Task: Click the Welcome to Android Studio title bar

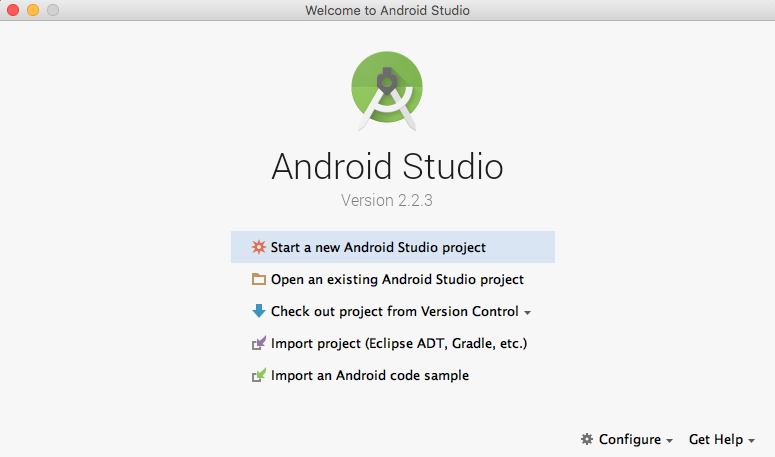Action: [x=387, y=11]
